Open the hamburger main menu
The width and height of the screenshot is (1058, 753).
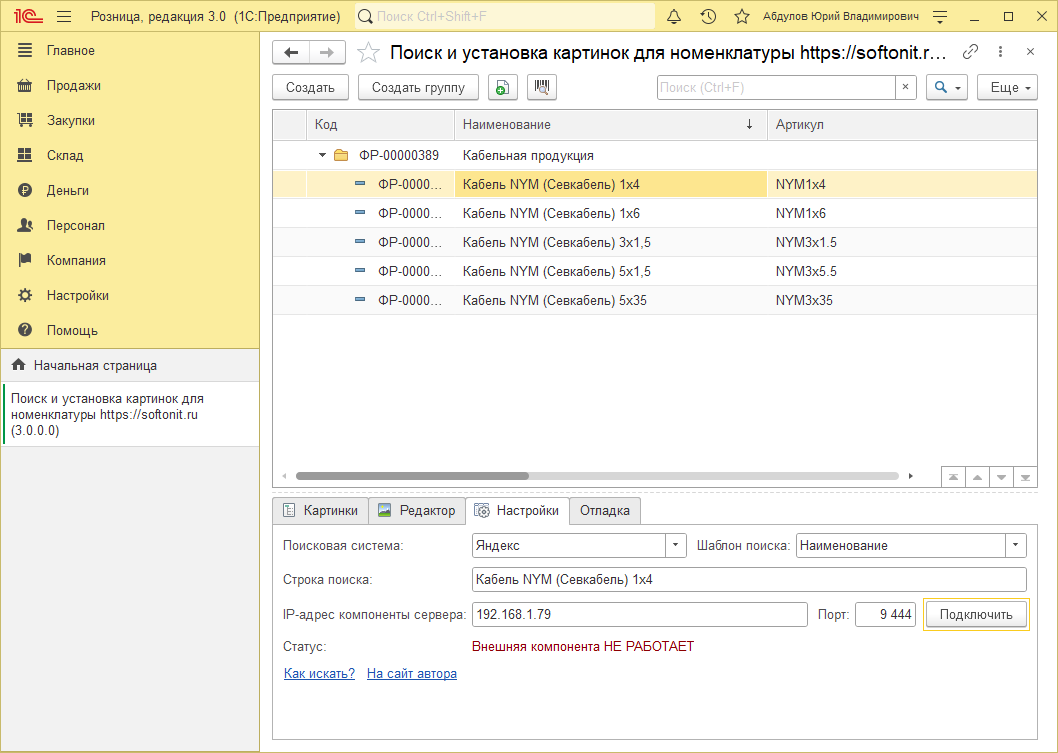(64, 17)
